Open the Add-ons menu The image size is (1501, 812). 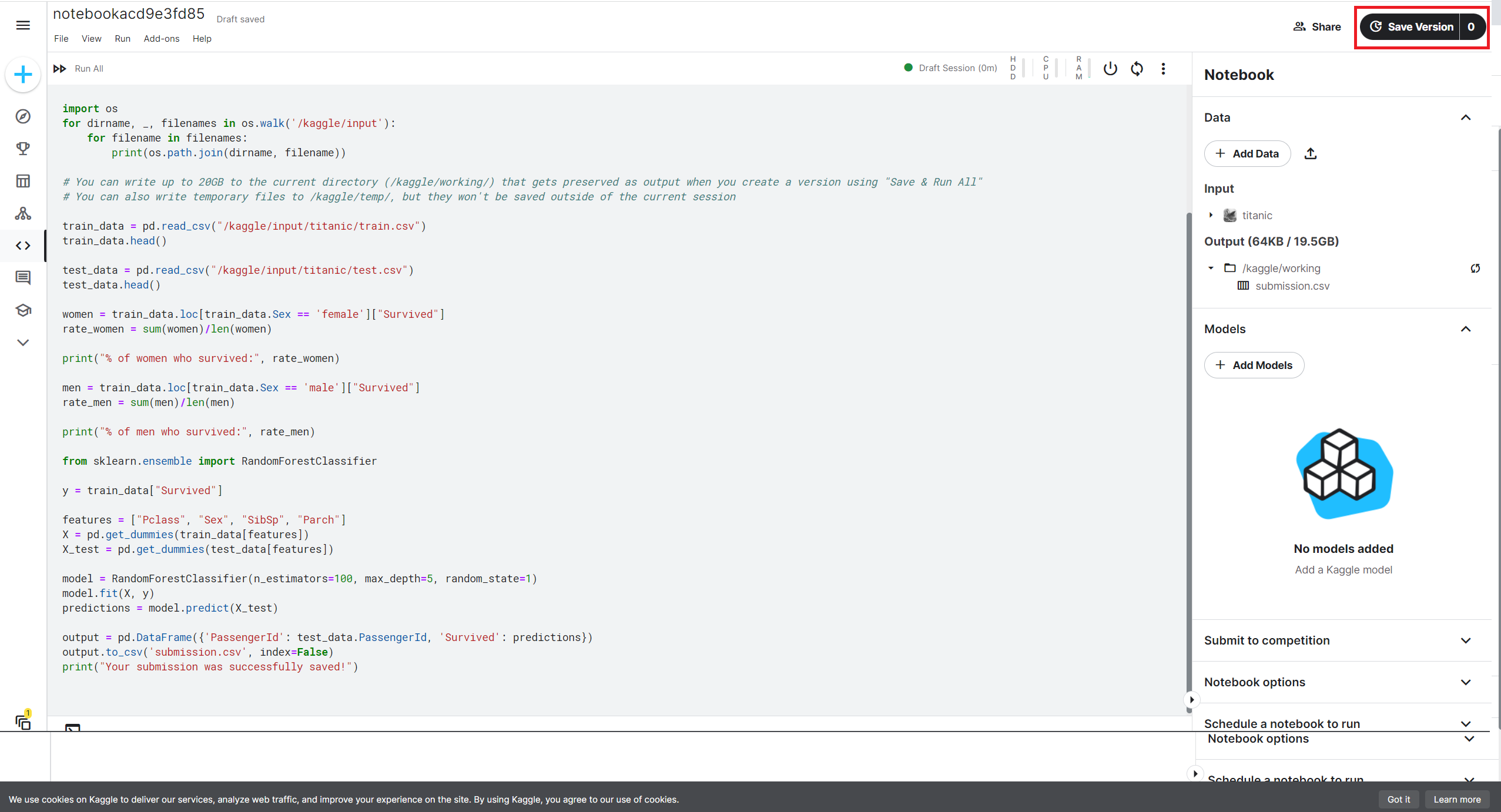pyautogui.click(x=161, y=39)
